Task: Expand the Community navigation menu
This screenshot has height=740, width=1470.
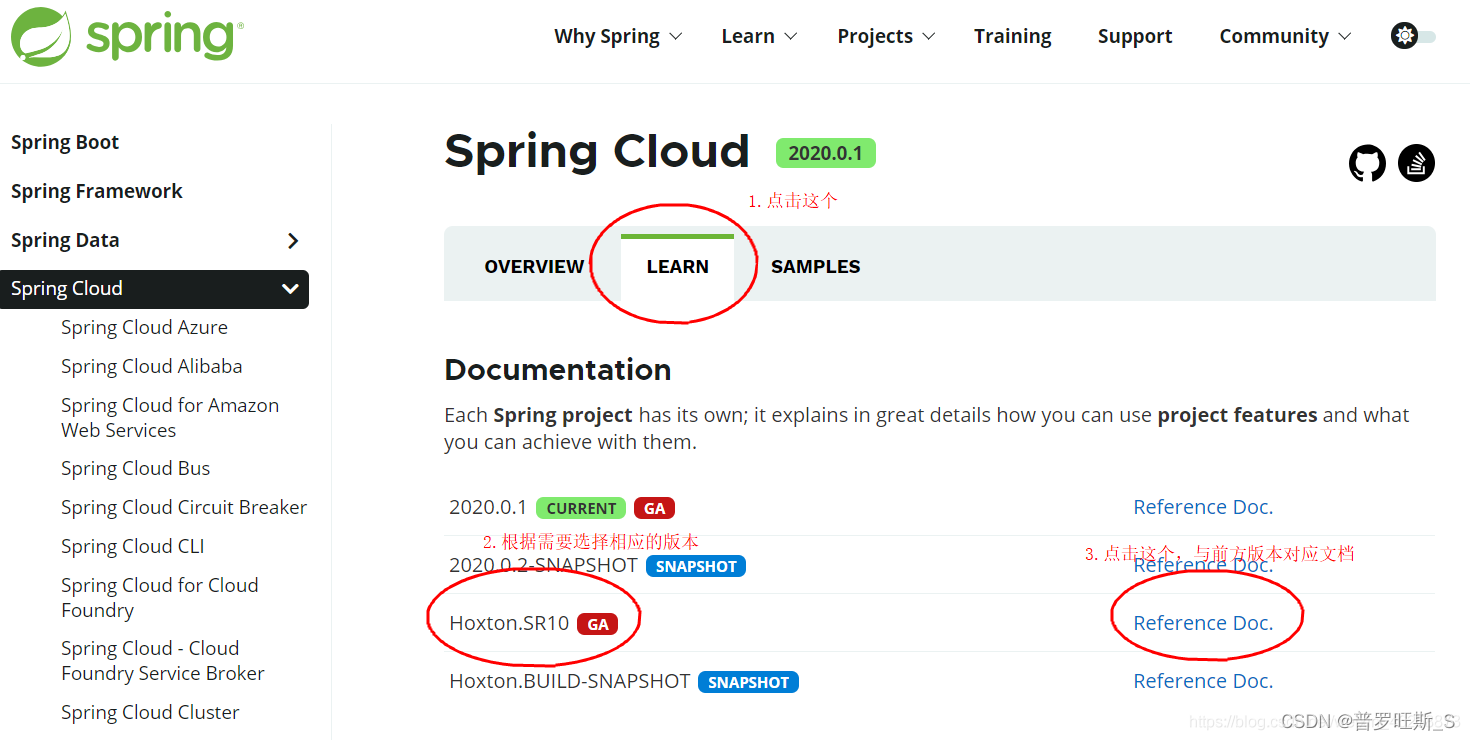Action: click(x=1285, y=36)
